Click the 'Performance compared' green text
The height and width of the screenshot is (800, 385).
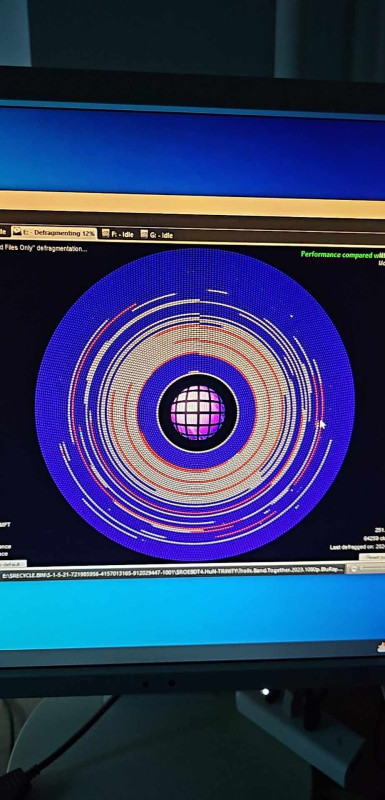click(342, 255)
